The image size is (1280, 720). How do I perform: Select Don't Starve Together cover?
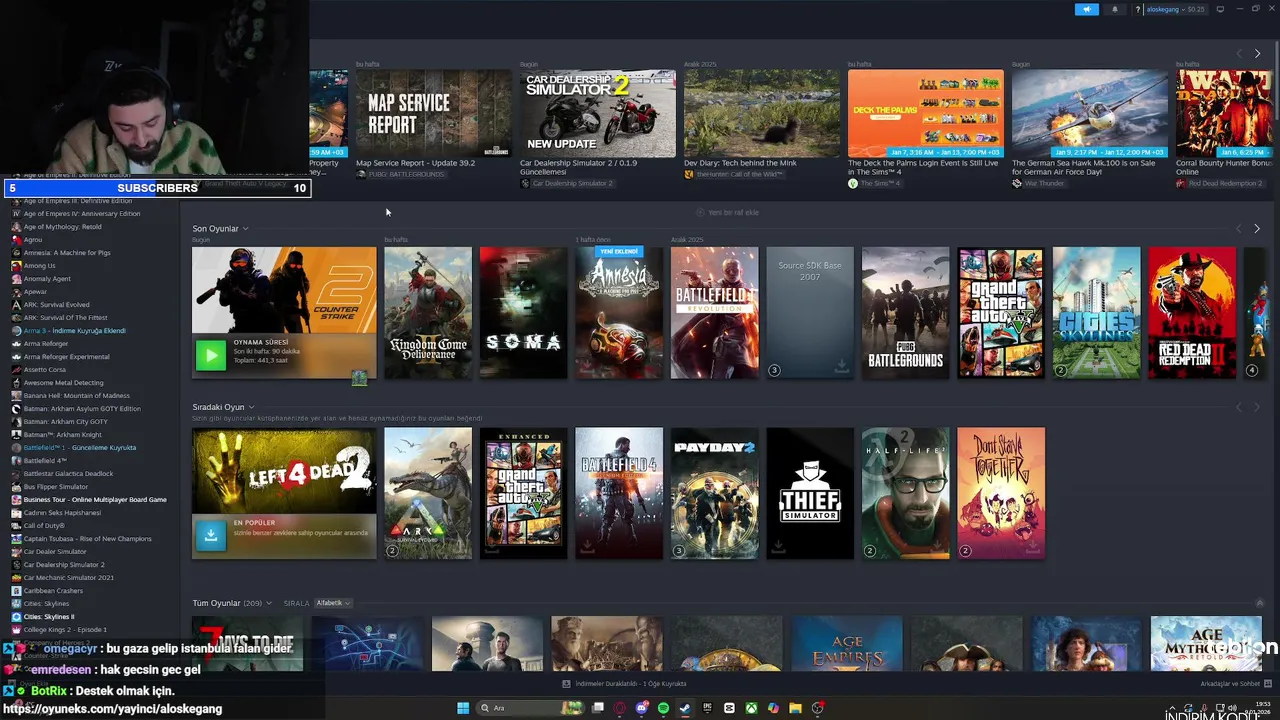pyautogui.click(x=1001, y=493)
